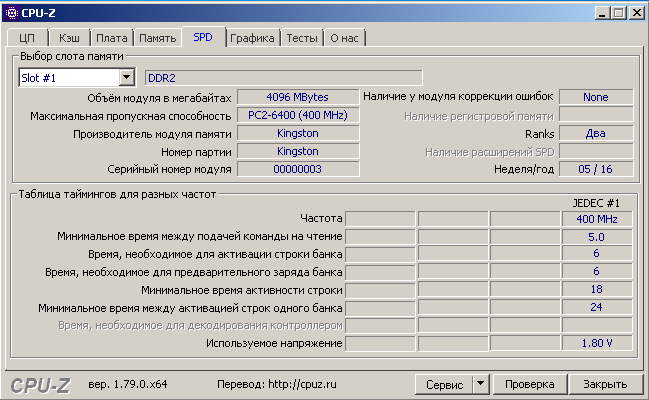This screenshot has height=400, width=649.
Task: Click the JEDEC #1 column header
Action: pos(596,203)
